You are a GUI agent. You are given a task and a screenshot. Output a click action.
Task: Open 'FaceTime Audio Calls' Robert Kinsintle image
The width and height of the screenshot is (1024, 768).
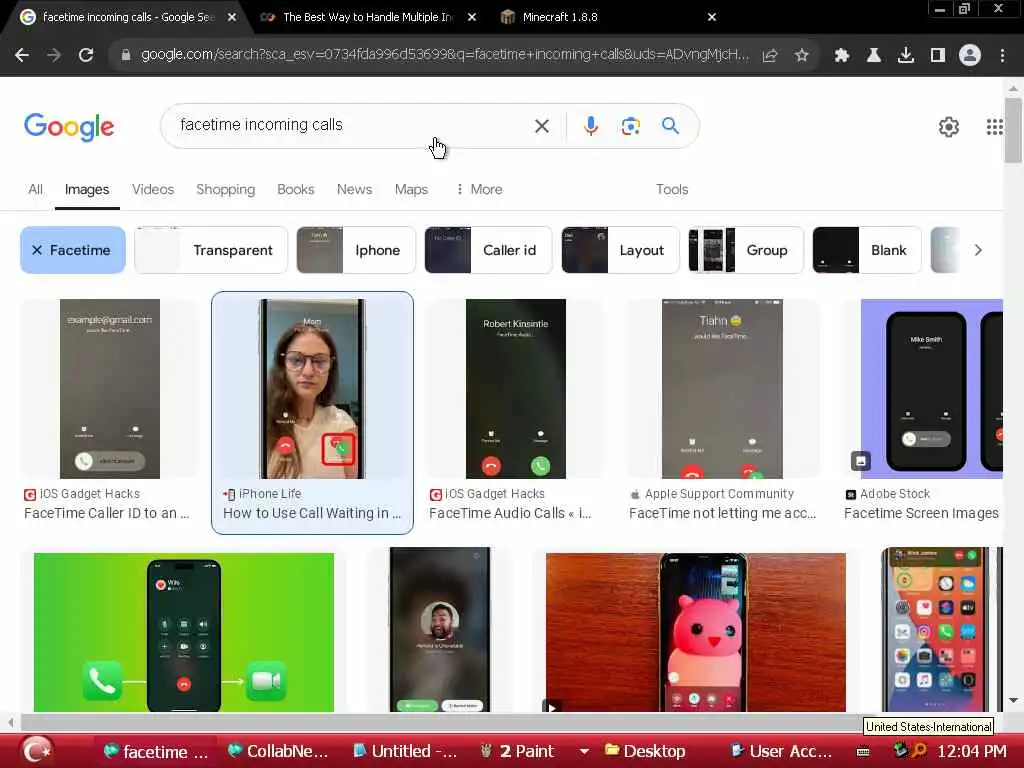coord(515,389)
